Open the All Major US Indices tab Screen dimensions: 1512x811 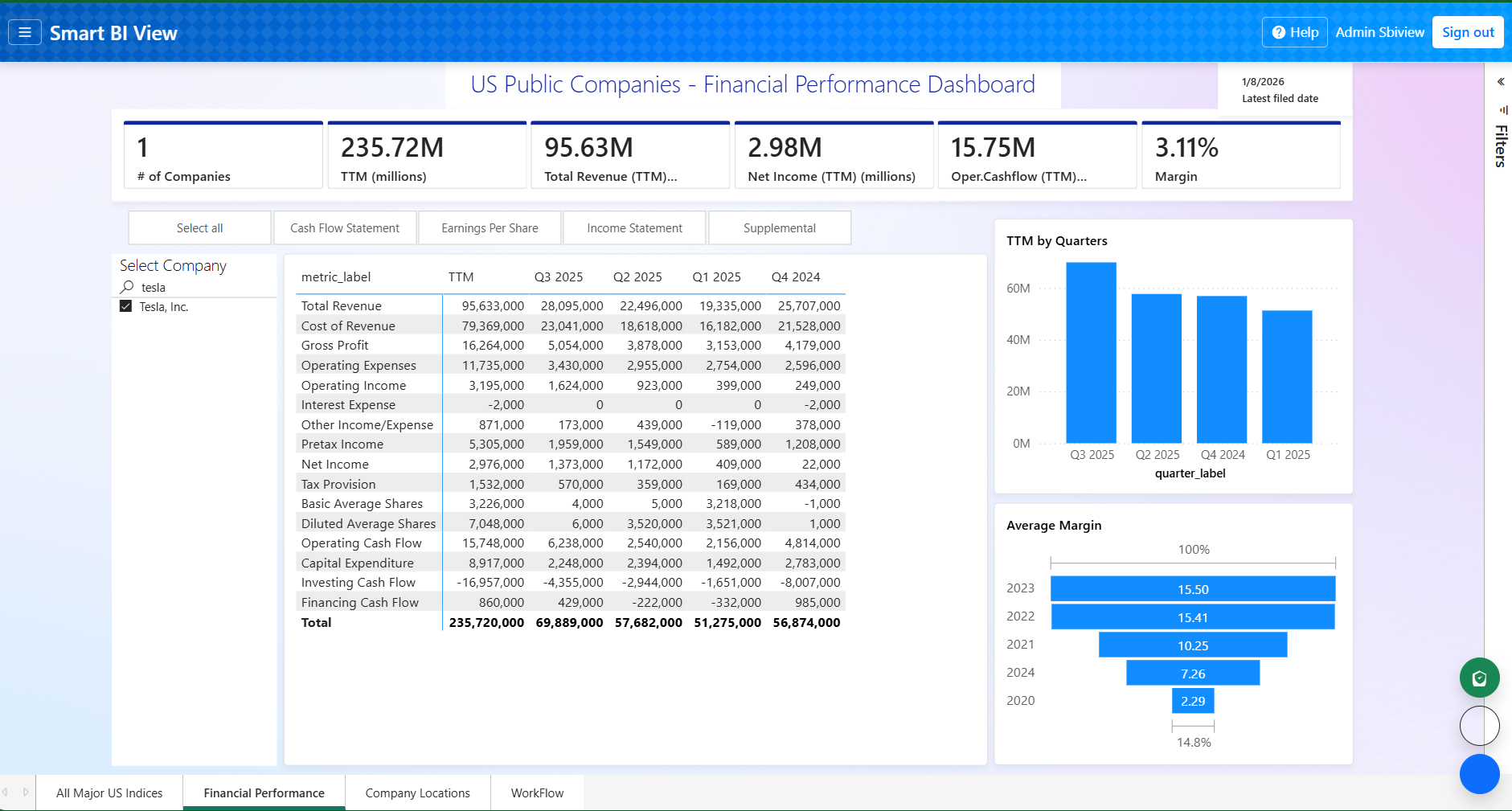coord(109,793)
